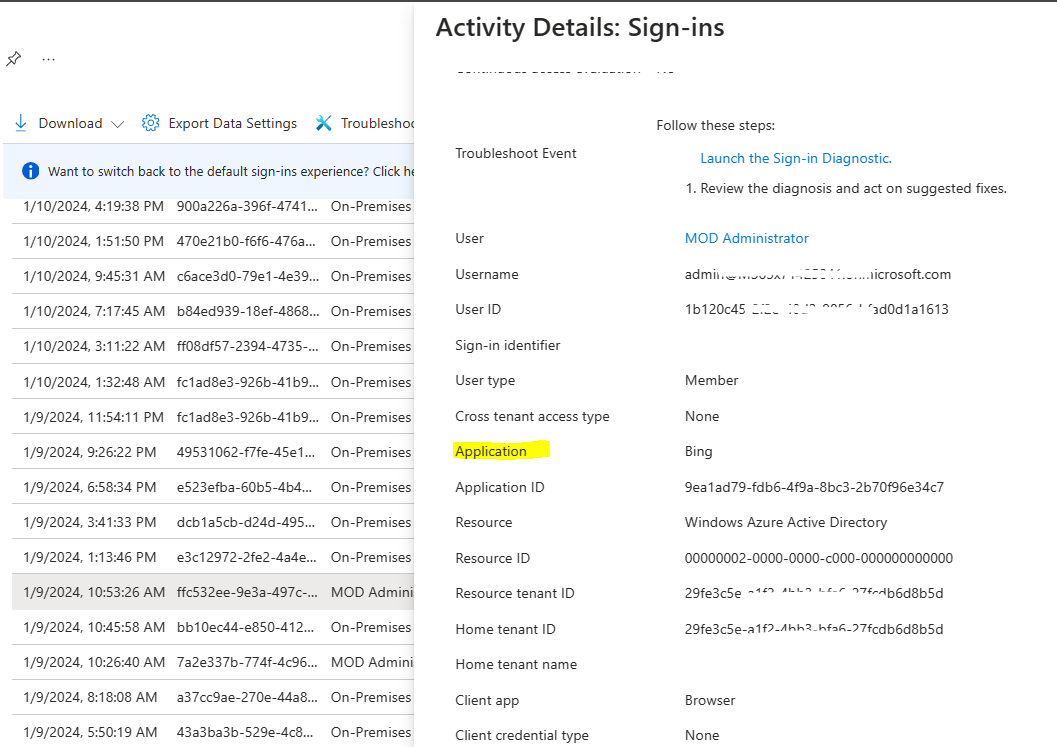1057x747 pixels.
Task: Click request ID bb10ec44-e850-412...
Action: click(x=245, y=628)
